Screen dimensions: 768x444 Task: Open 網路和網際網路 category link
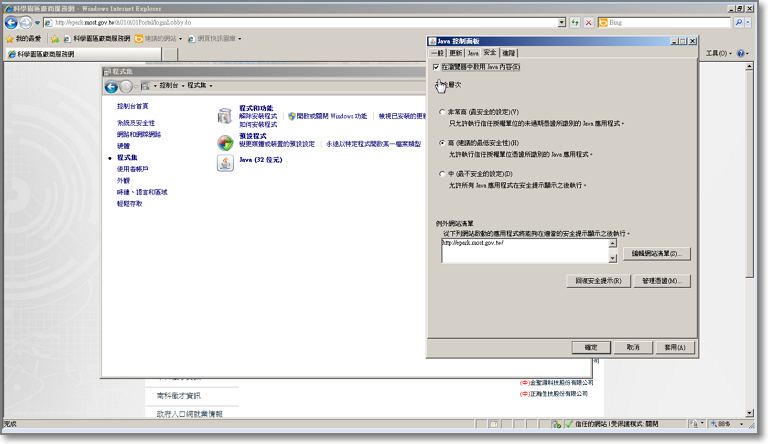coord(139,134)
